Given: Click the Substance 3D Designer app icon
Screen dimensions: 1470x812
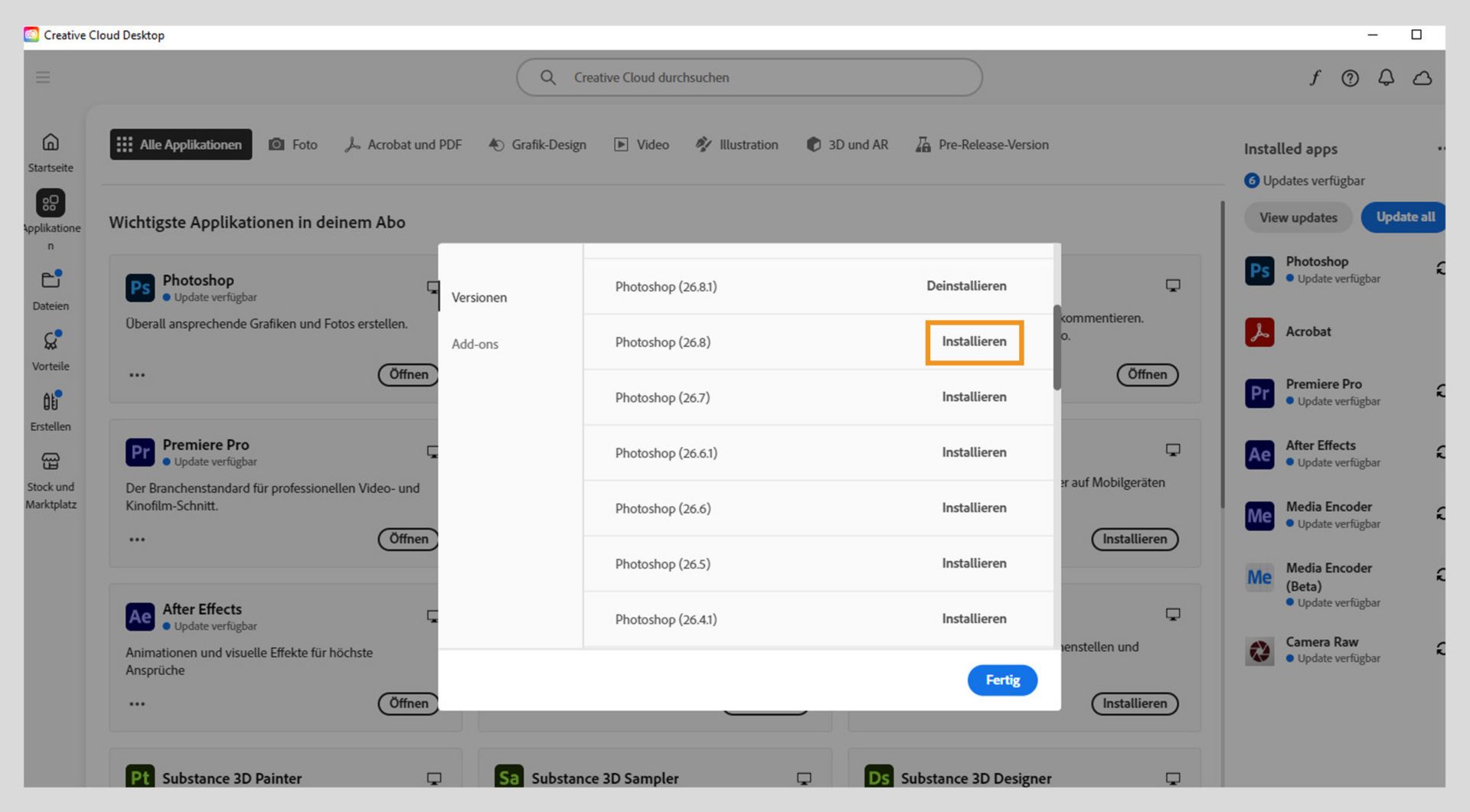Looking at the screenshot, I should [879, 777].
